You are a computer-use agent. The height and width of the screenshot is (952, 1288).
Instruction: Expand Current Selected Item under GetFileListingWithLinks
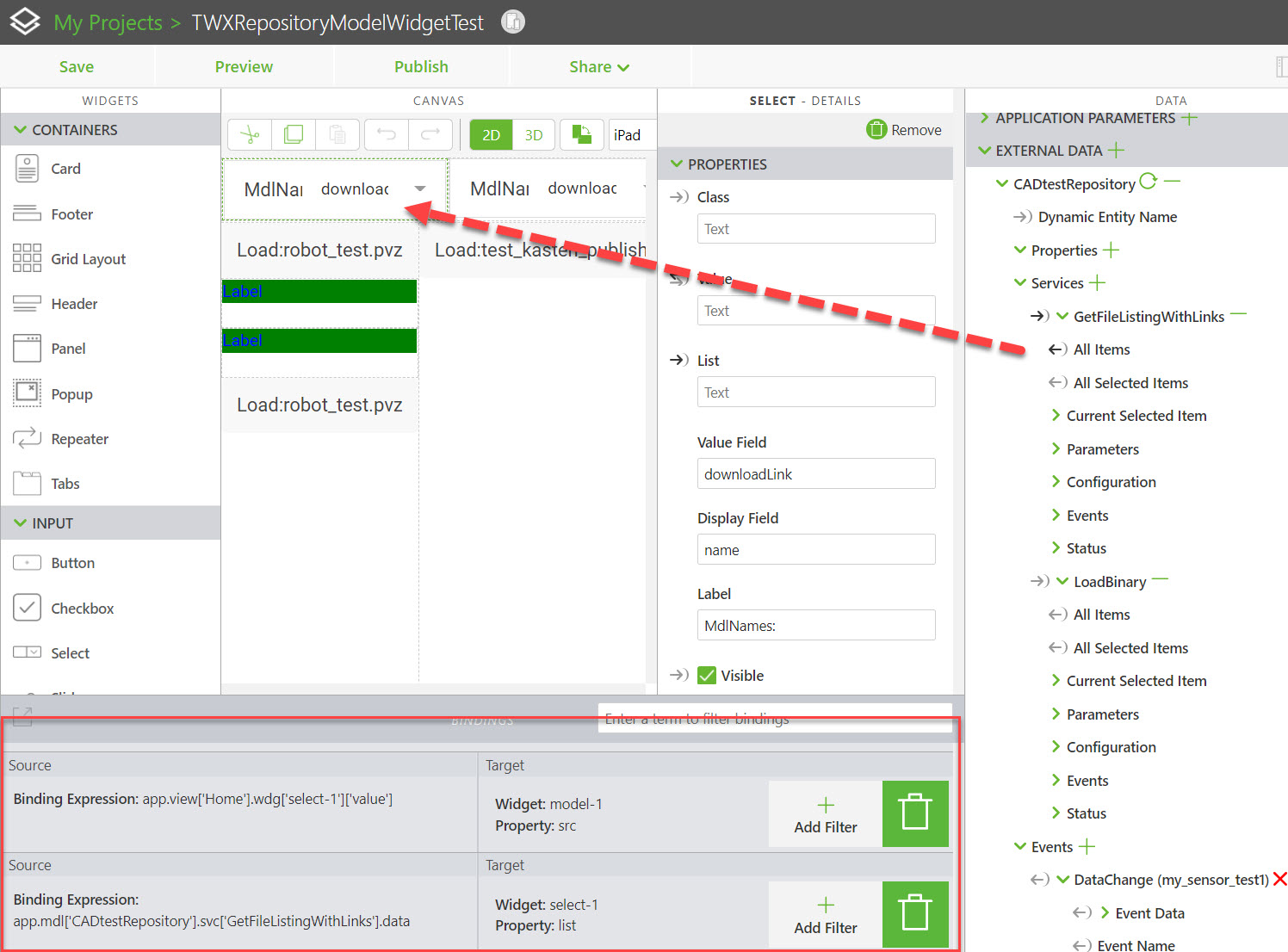click(1056, 416)
